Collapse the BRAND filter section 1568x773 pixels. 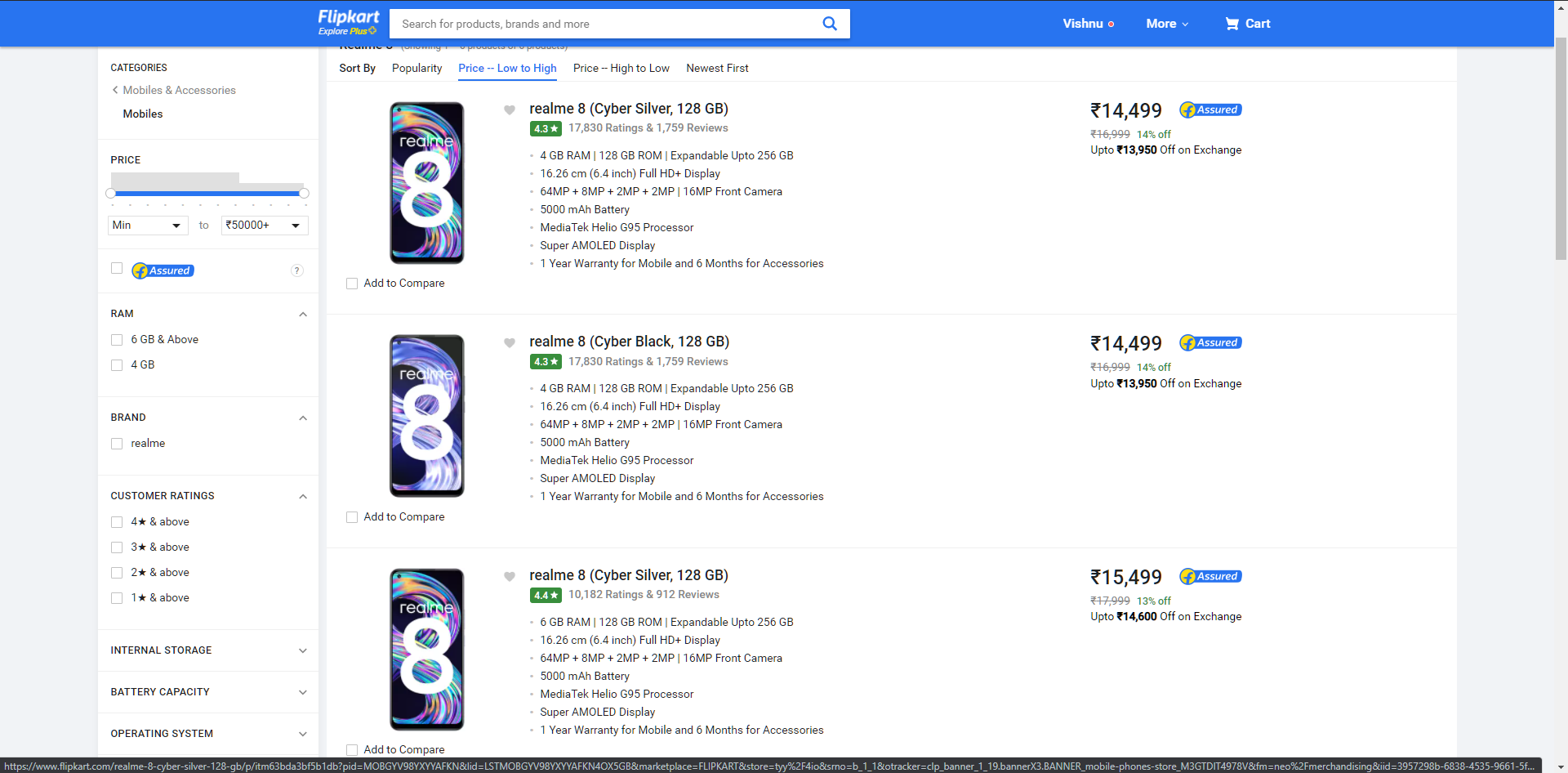point(303,418)
